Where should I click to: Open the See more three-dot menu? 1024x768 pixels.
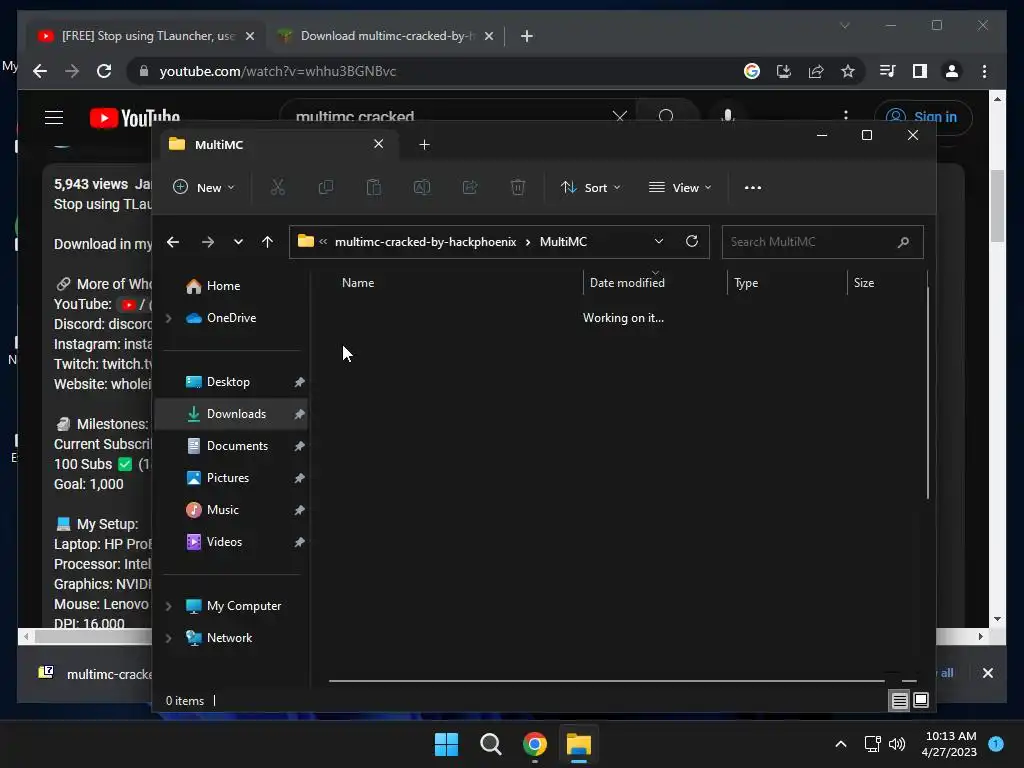[753, 187]
